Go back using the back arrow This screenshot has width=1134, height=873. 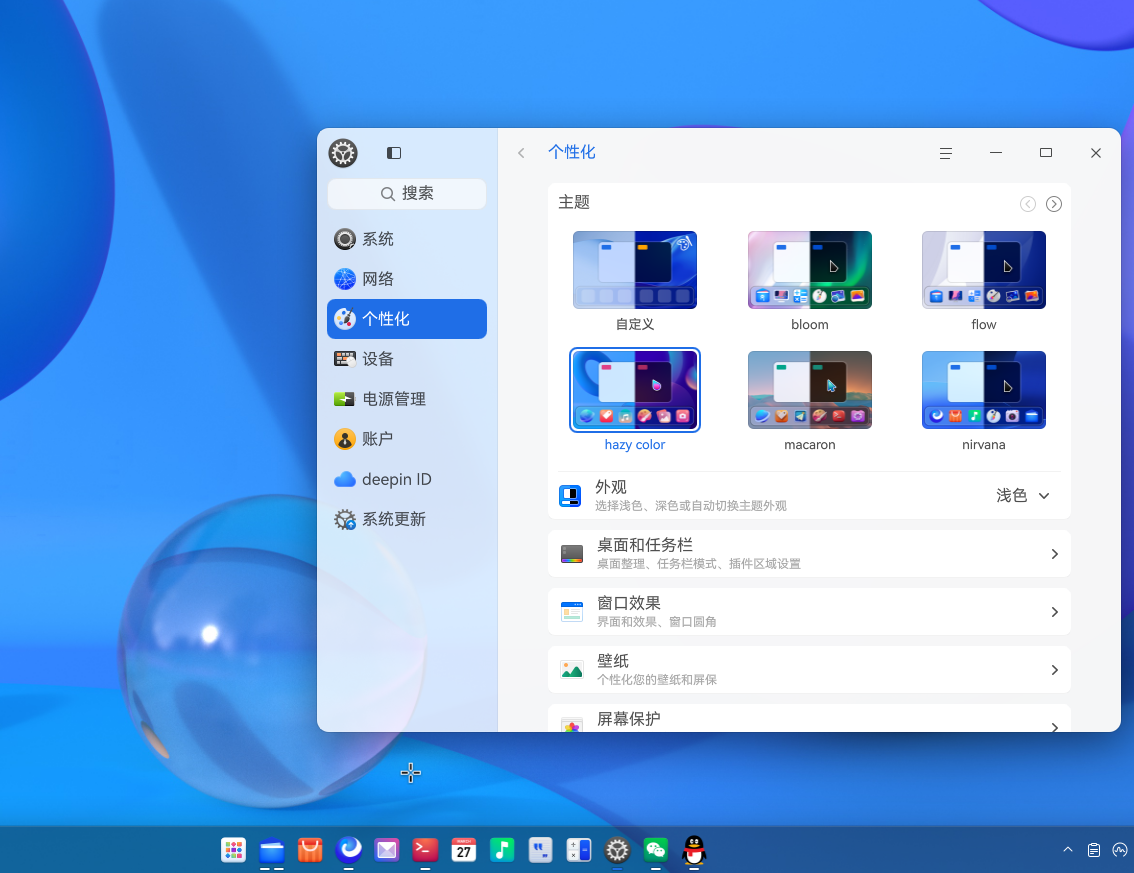tap(521, 153)
